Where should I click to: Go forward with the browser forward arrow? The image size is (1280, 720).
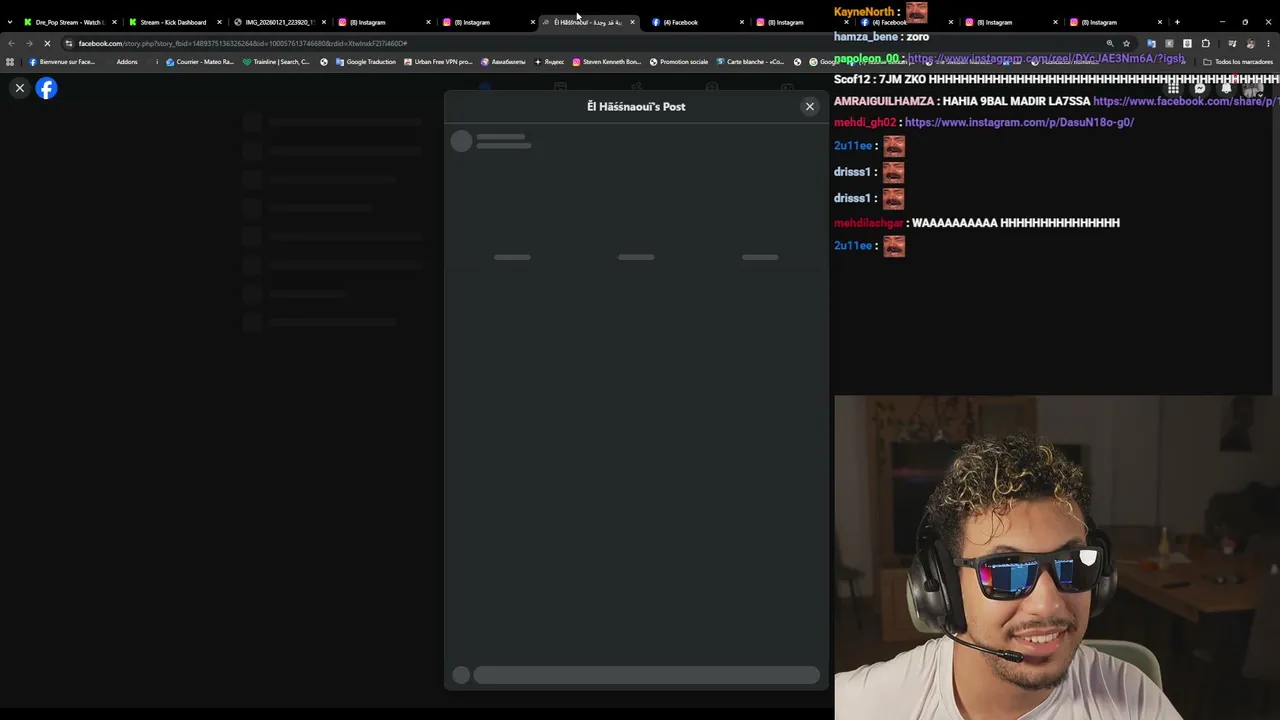29,43
